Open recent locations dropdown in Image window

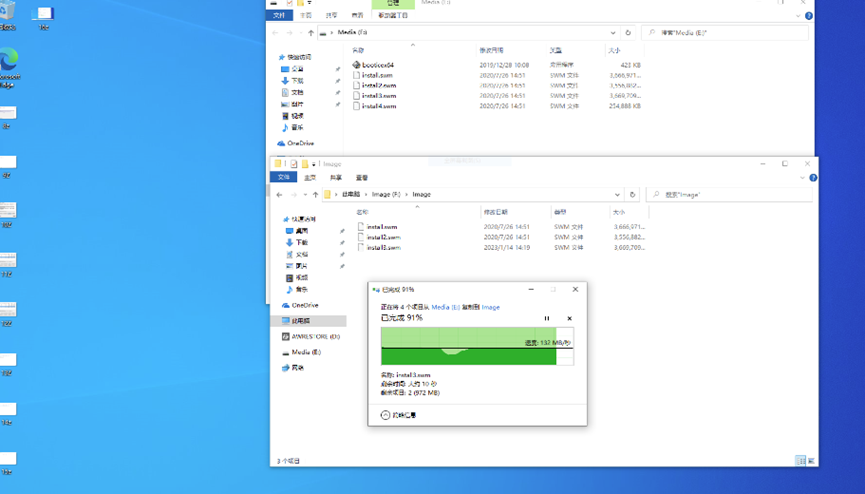click(x=305, y=195)
